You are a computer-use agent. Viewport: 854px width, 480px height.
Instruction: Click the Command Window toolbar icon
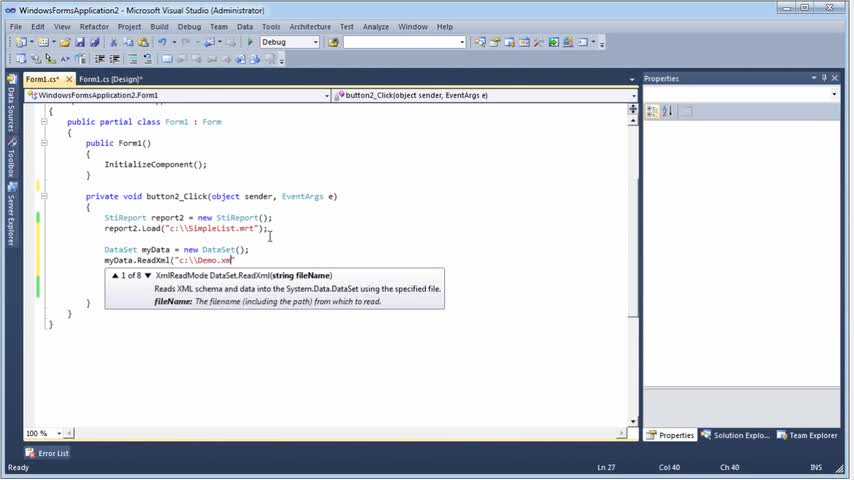(583, 42)
